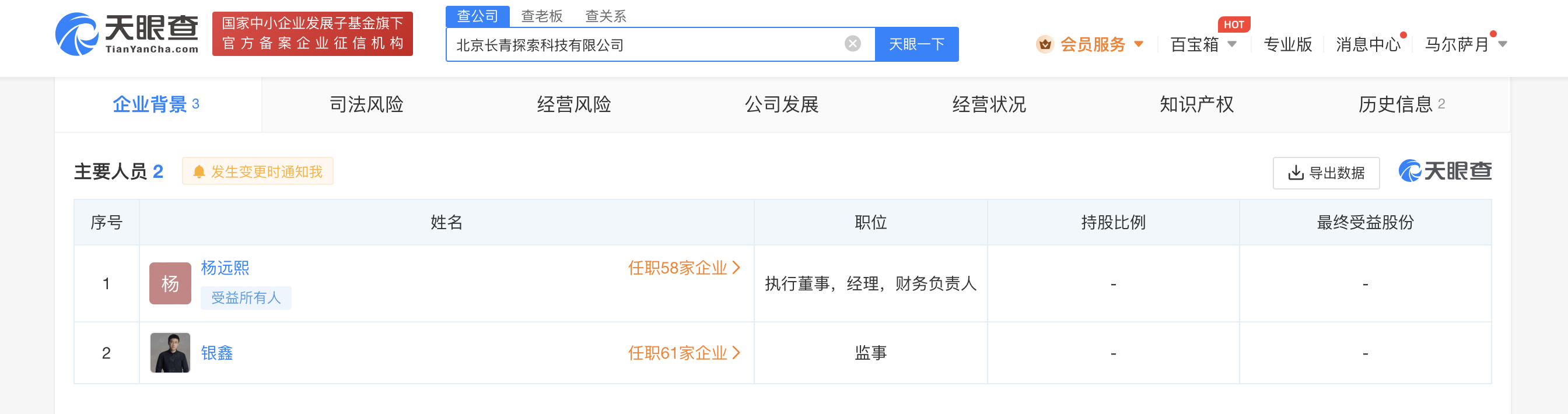Open 银鑫's profile photo

[170, 353]
